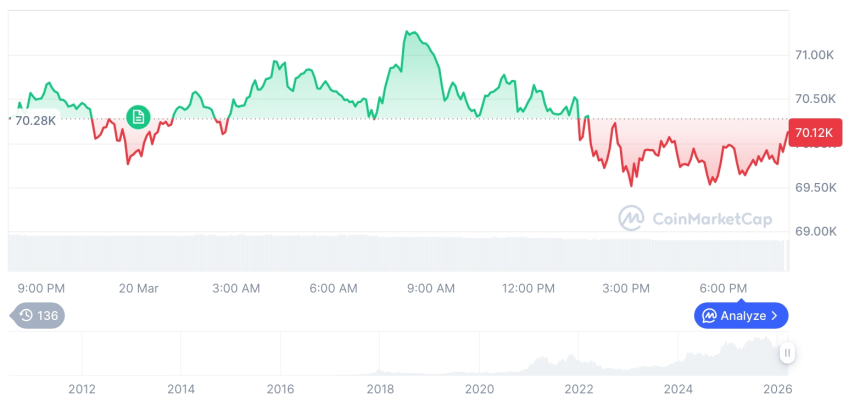Select 2022 on the overview timeline
The height and width of the screenshot is (401, 860).
579,389
